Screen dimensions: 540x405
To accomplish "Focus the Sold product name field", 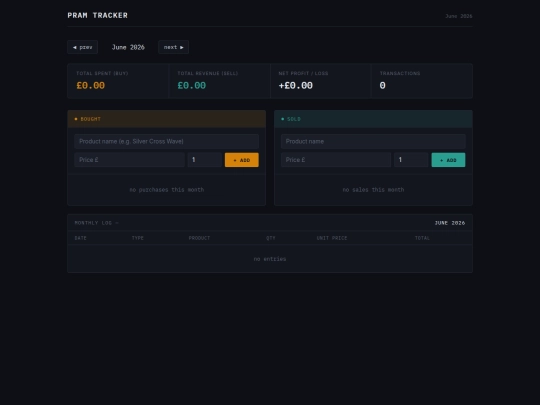I will pos(373,142).
